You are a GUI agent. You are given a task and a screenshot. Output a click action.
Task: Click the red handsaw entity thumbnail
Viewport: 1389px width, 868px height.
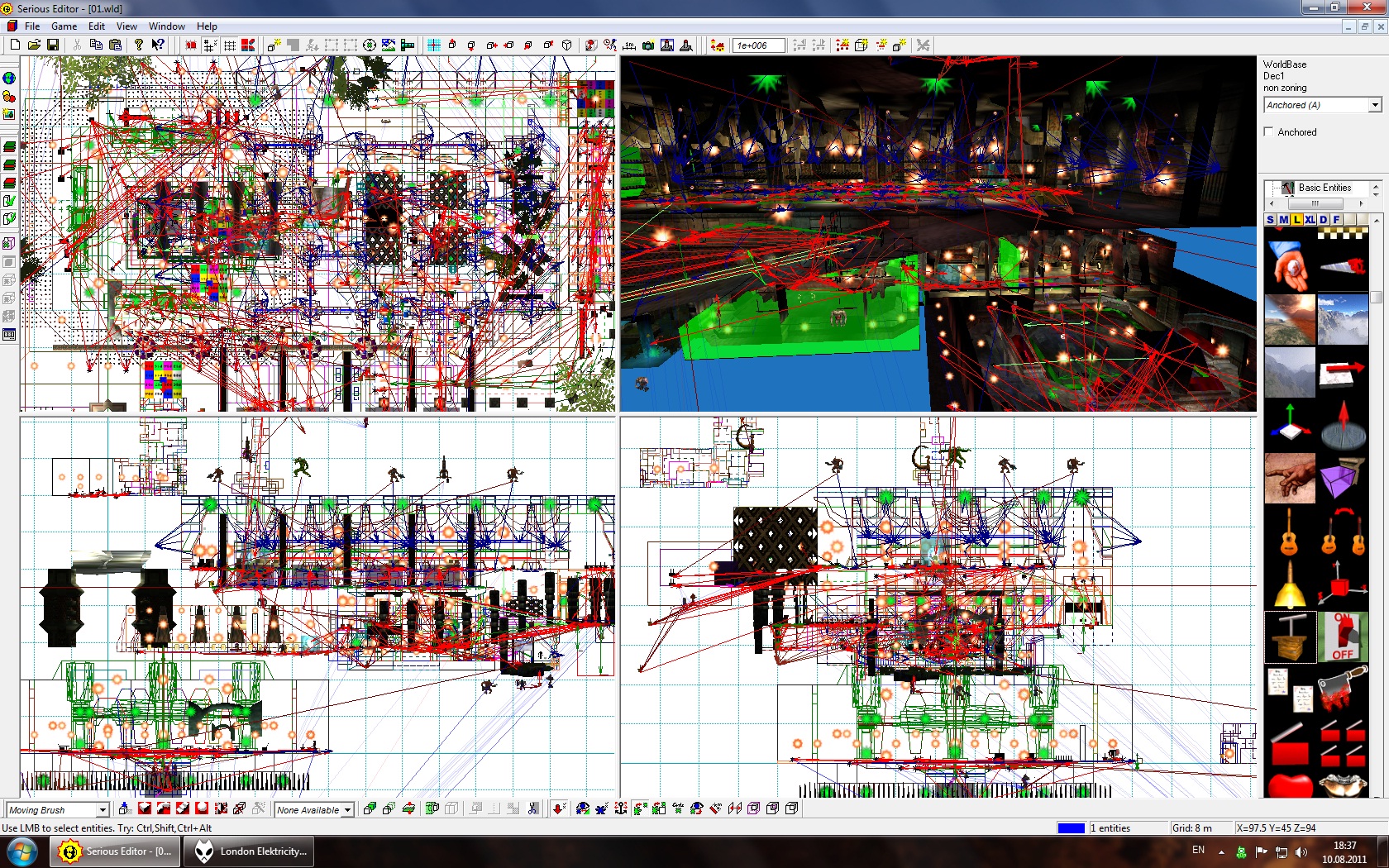(1344, 265)
